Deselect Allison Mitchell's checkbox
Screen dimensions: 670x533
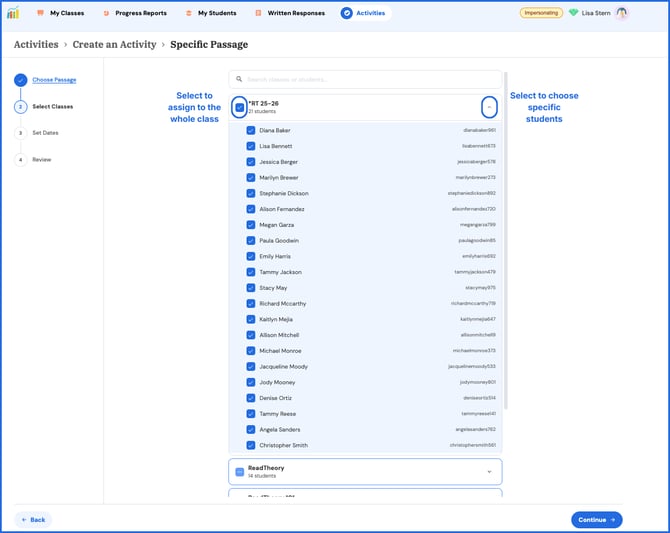coord(251,335)
